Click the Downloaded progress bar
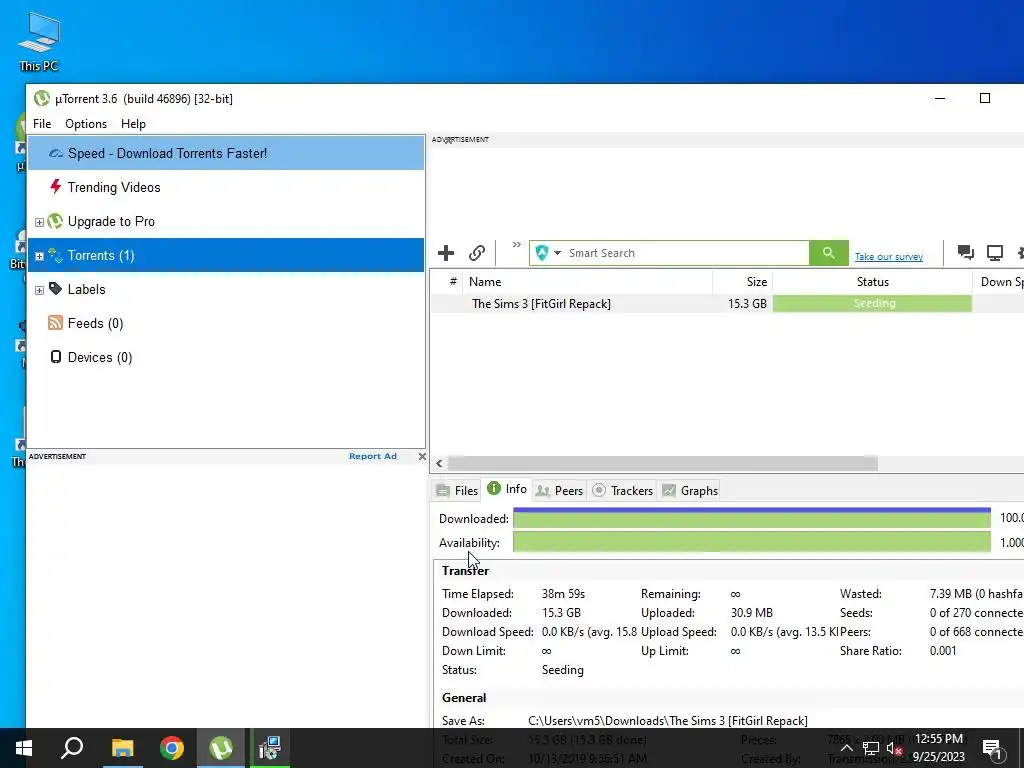 (x=752, y=518)
